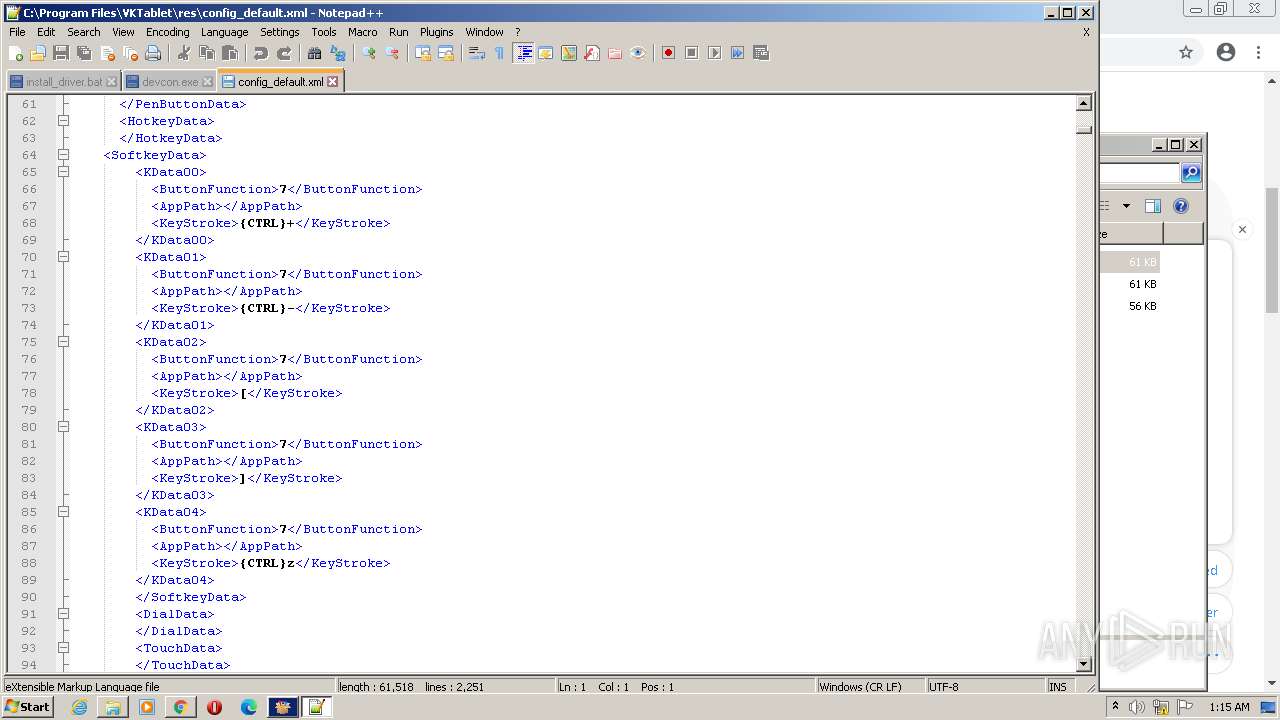The image size is (1280, 720).
Task: Open the Document Map panel icon
Action: pos(568,53)
